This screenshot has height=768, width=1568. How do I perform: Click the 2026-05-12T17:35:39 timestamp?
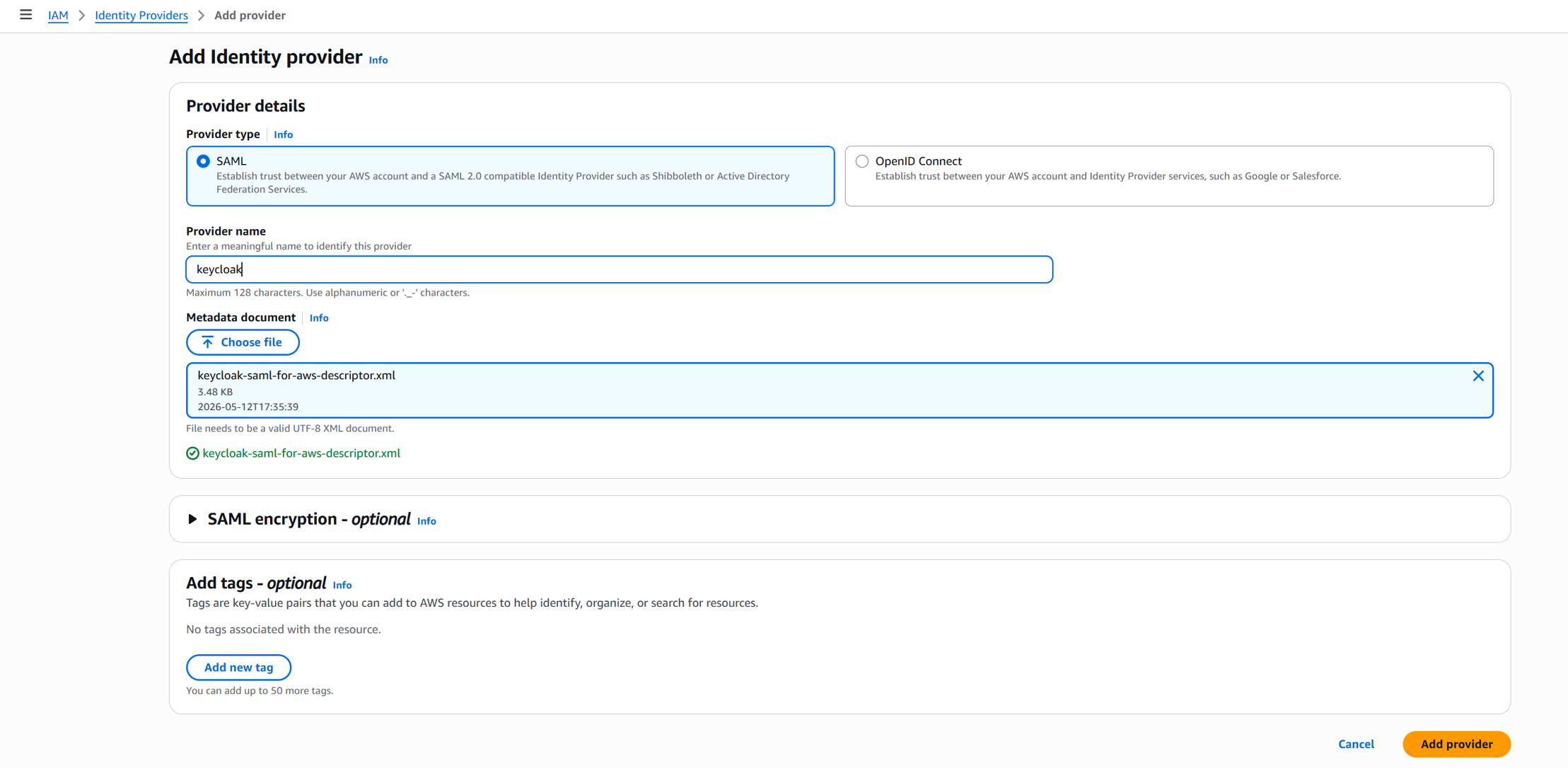tap(248, 407)
